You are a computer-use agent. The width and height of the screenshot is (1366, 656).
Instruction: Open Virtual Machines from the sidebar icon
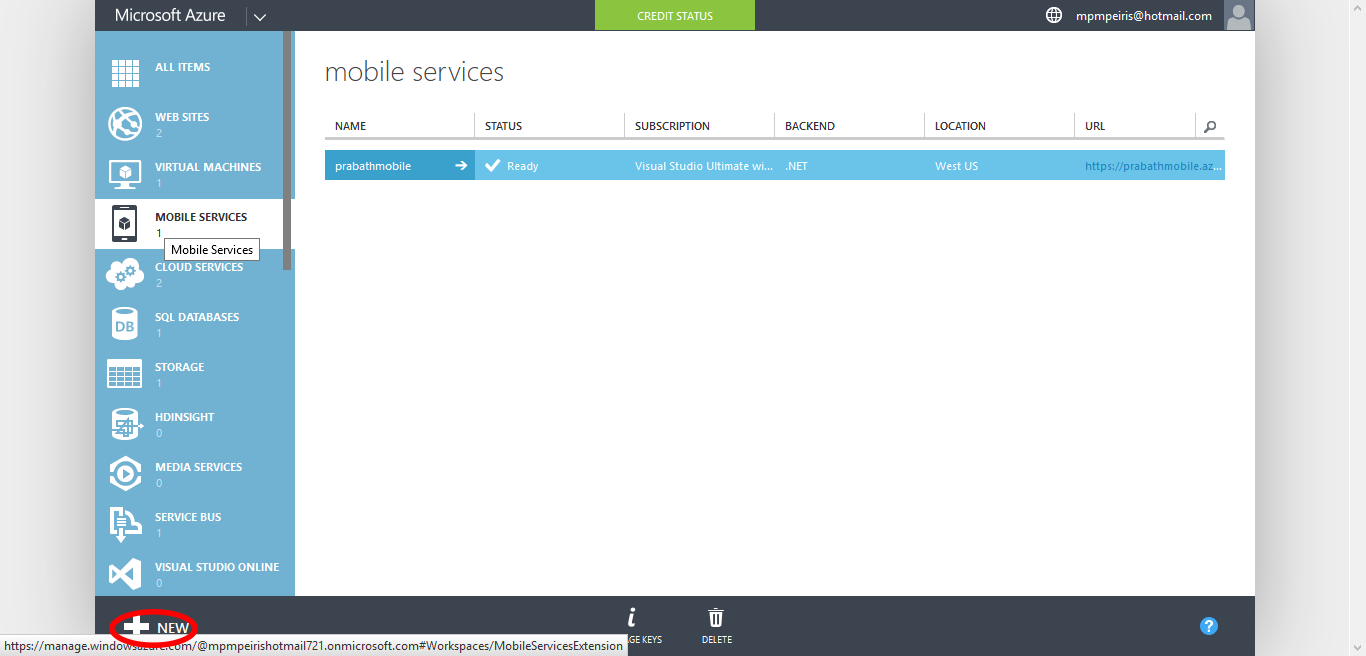[x=124, y=174]
